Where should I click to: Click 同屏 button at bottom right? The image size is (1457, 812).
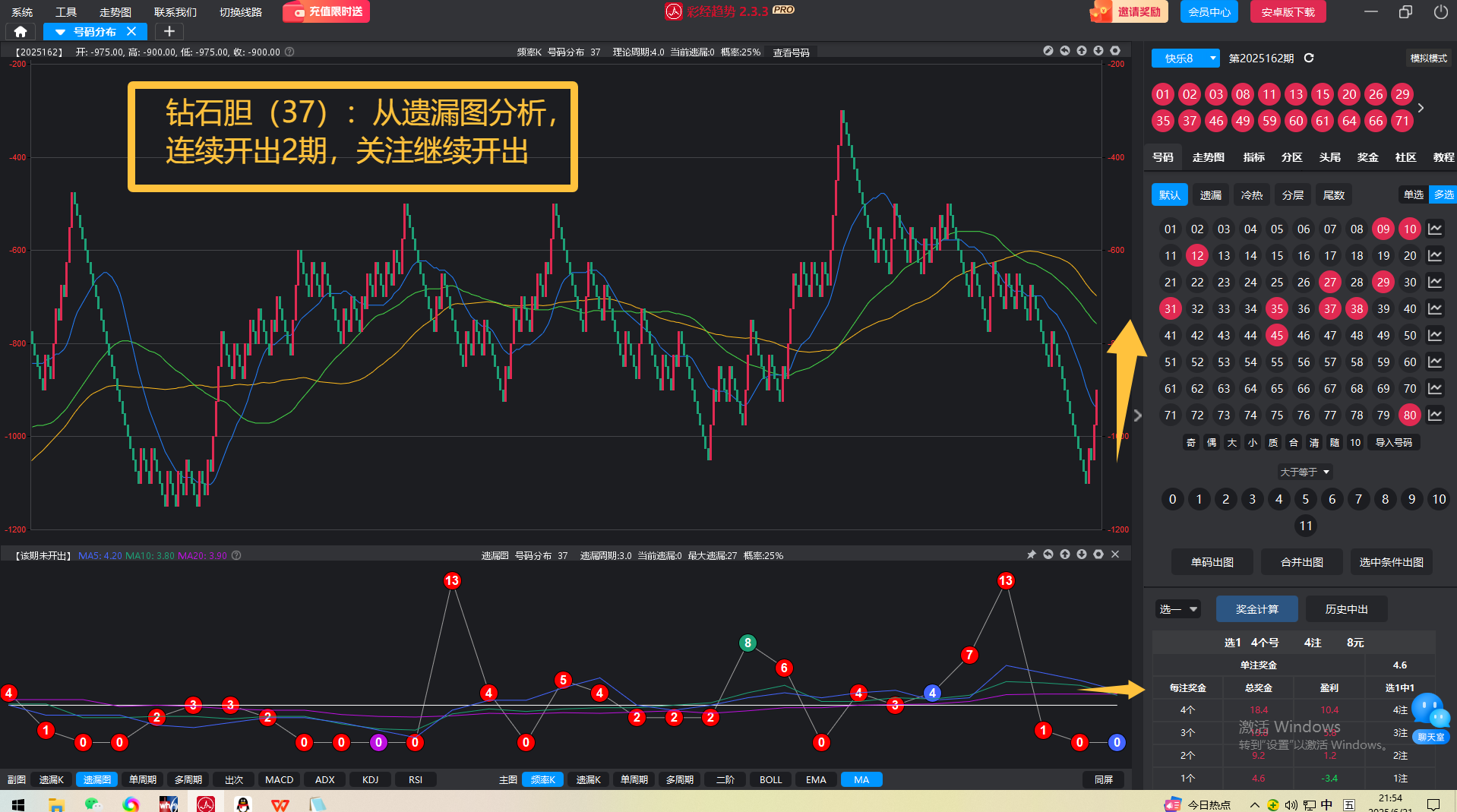tap(1104, 779)
